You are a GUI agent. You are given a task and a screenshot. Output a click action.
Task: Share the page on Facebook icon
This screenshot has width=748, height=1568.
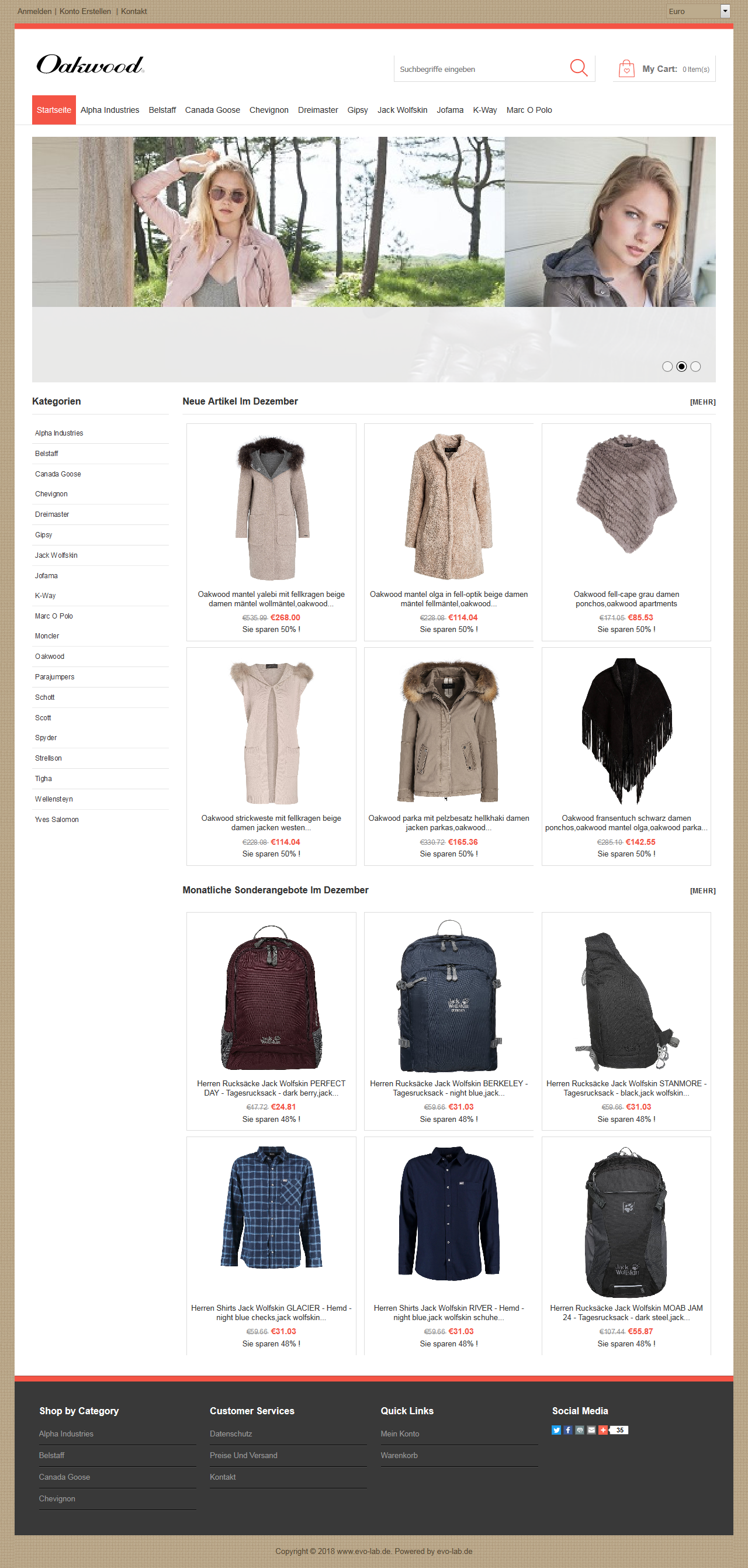[x=568, y=1430]
